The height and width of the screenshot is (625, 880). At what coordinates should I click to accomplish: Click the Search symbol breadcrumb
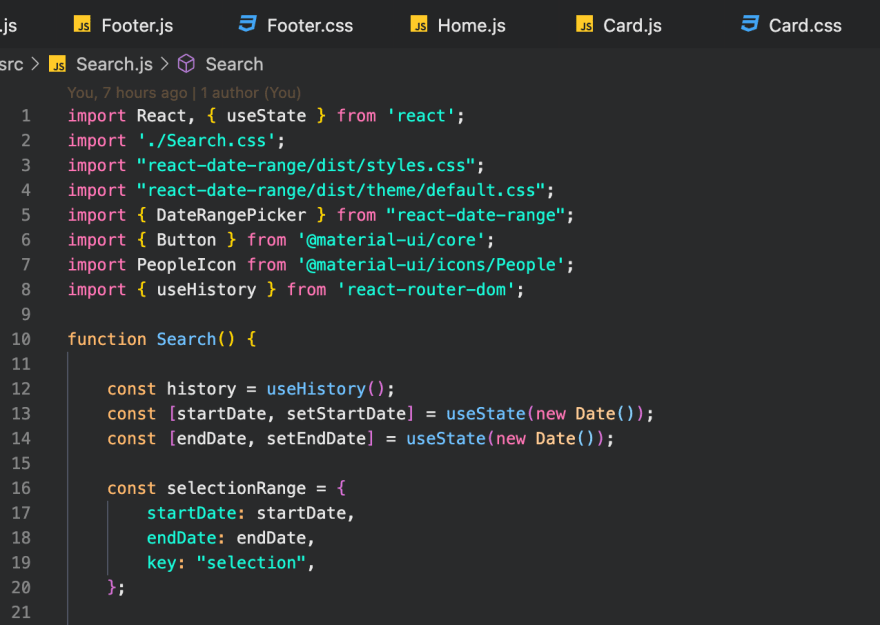point(234,65)
